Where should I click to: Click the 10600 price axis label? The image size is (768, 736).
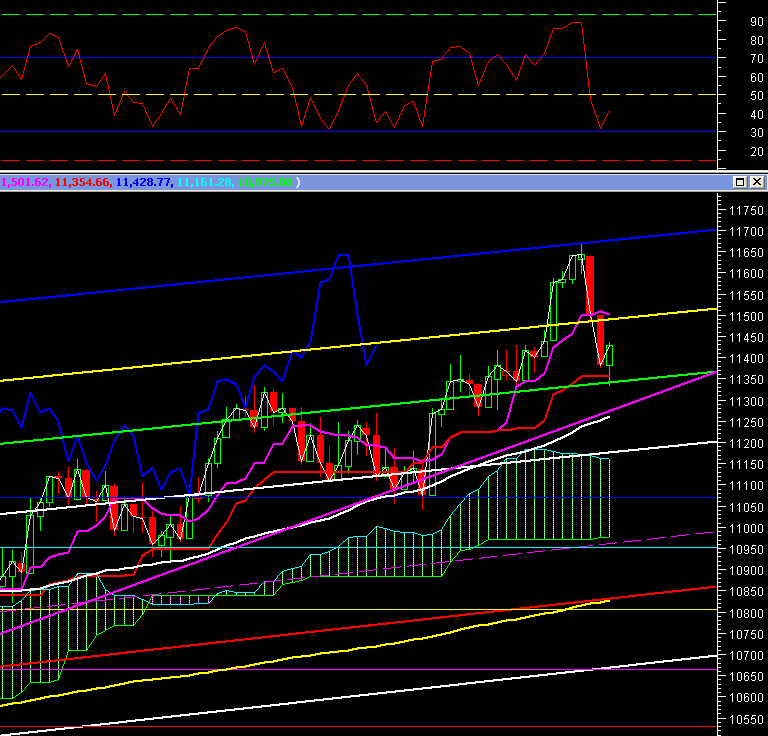pos(746,698)
